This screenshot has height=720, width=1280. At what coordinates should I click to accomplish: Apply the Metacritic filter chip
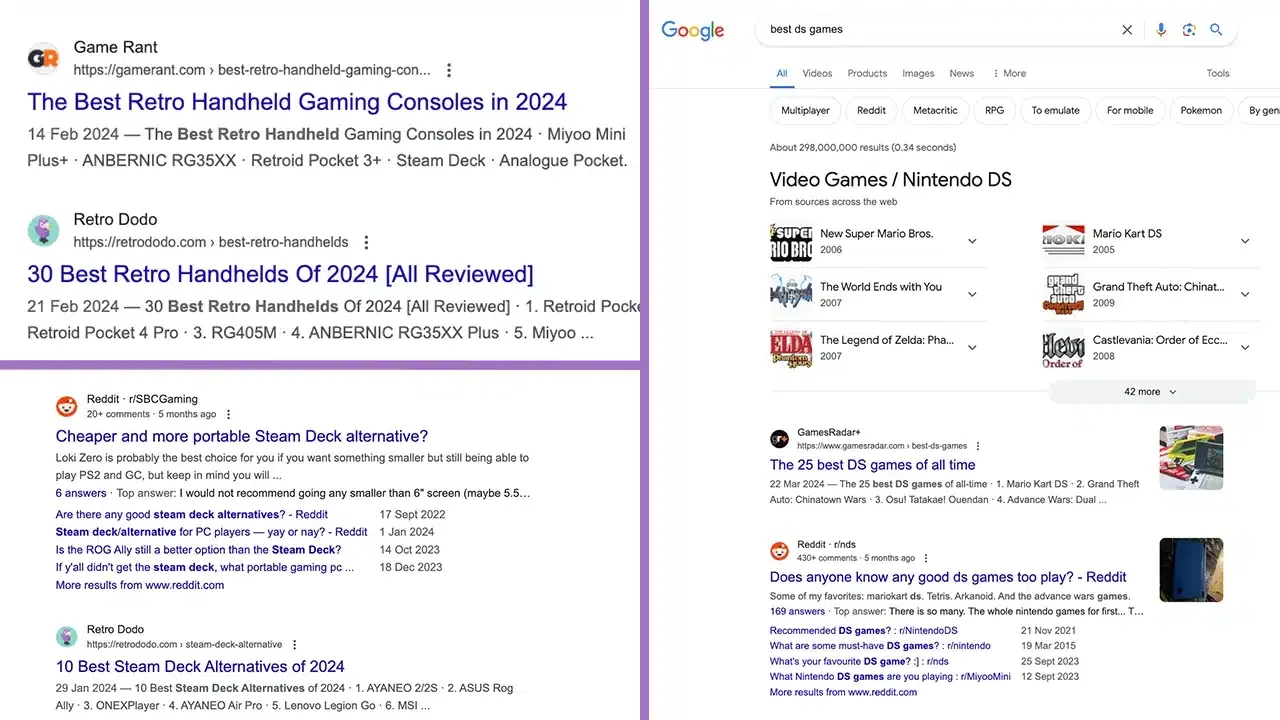(x=936, y=110)
